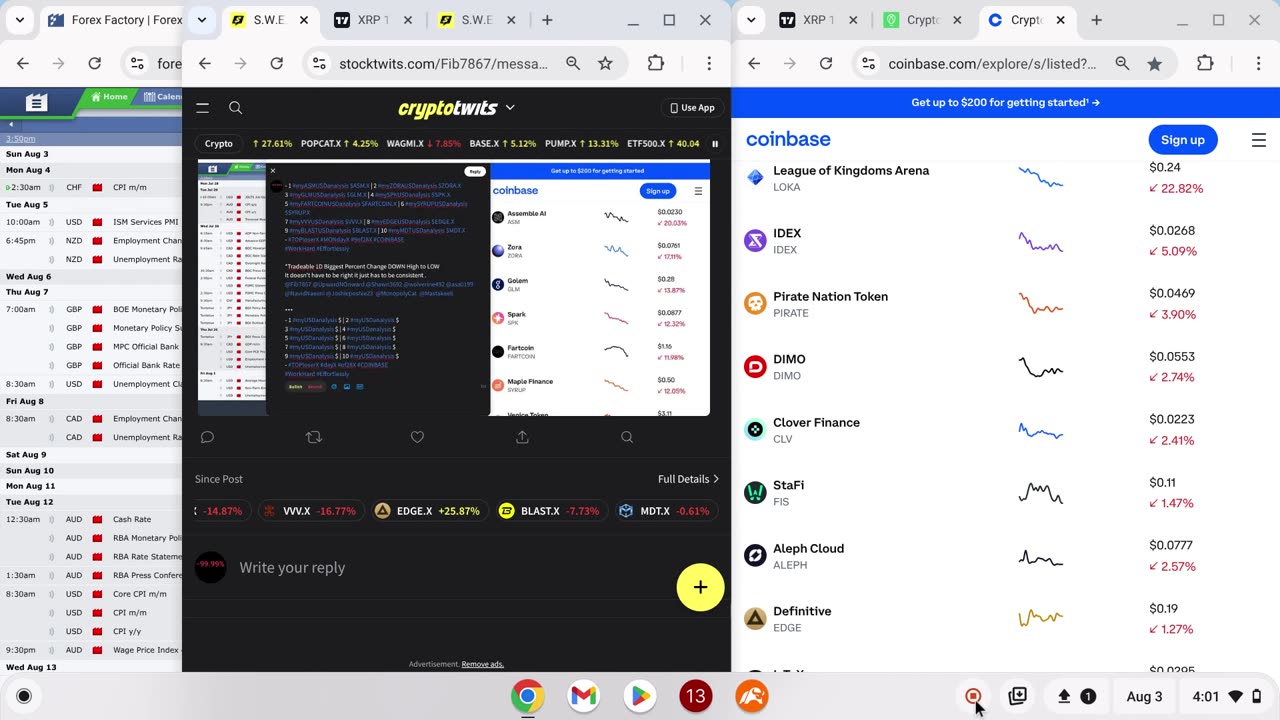Open Gmail from the shelf
The width and height of the screenshot is (1280, 720).
584,696
